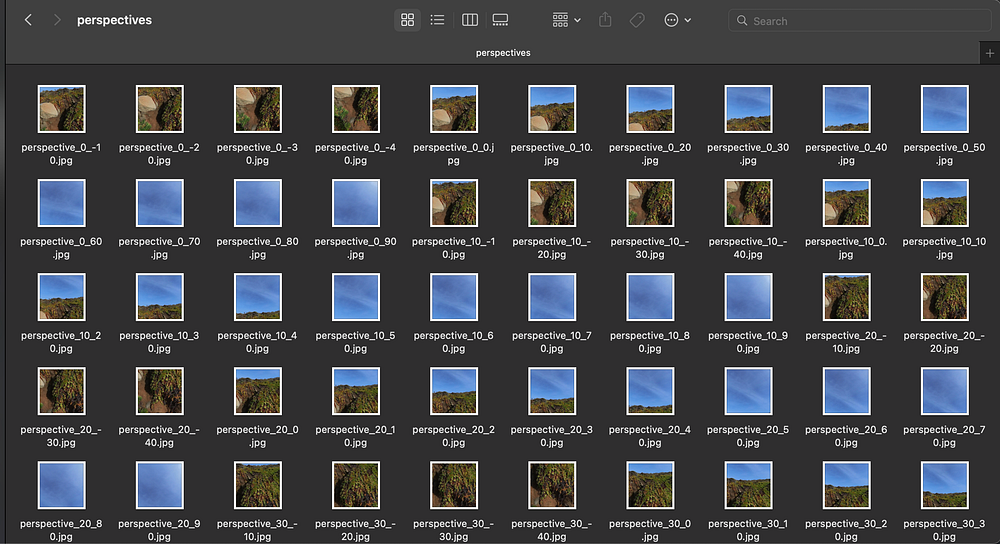The height and width of the screenshot is (544, 1000).
Task: Select thumbnail perspective_0_-40.jpg
Action: tap(356, 109)
